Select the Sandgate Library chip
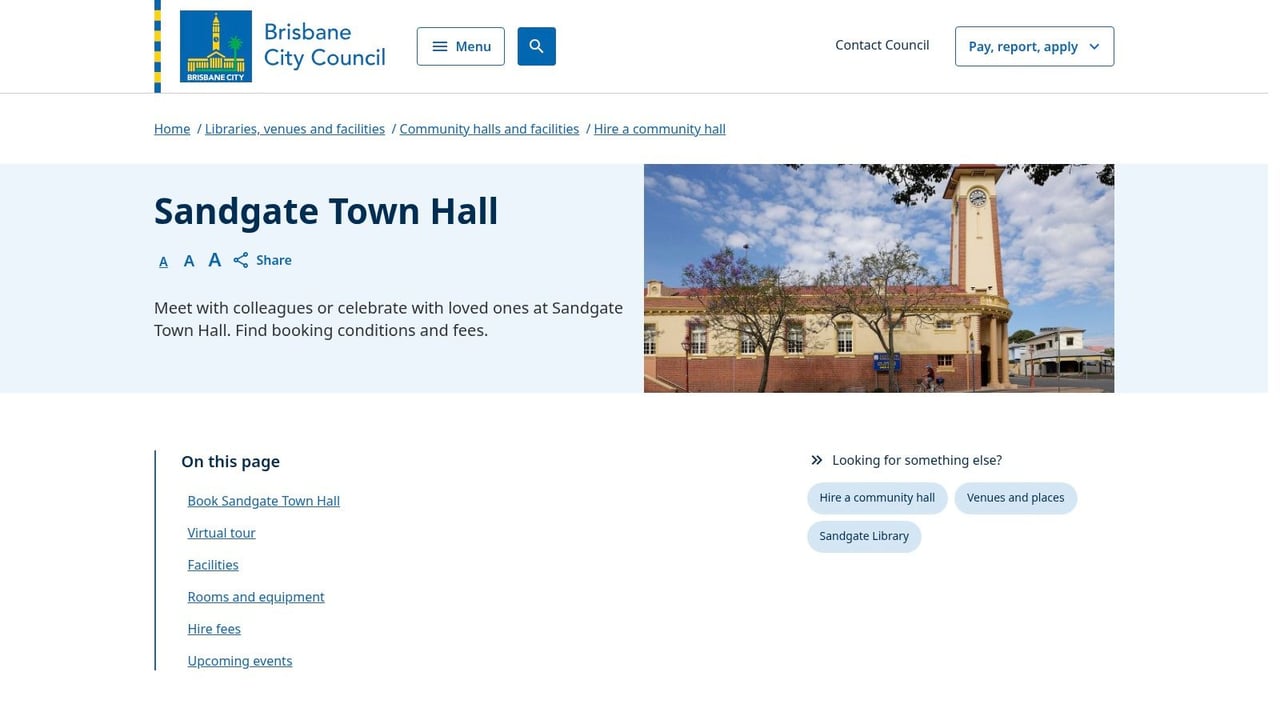Image resolution: width=1280 pixels, height=720 pixels. coord(864,536)
